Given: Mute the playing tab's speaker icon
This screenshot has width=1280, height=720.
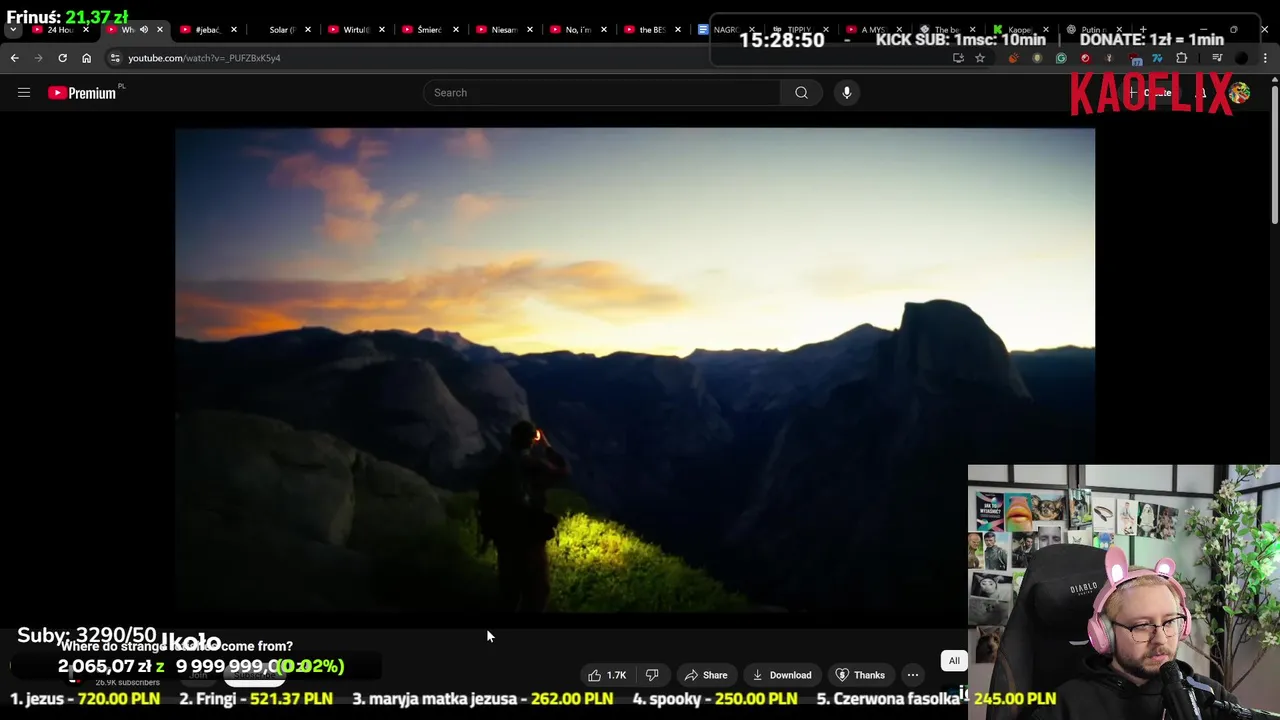Looking at the screenshot, I should tap(144, 30).
